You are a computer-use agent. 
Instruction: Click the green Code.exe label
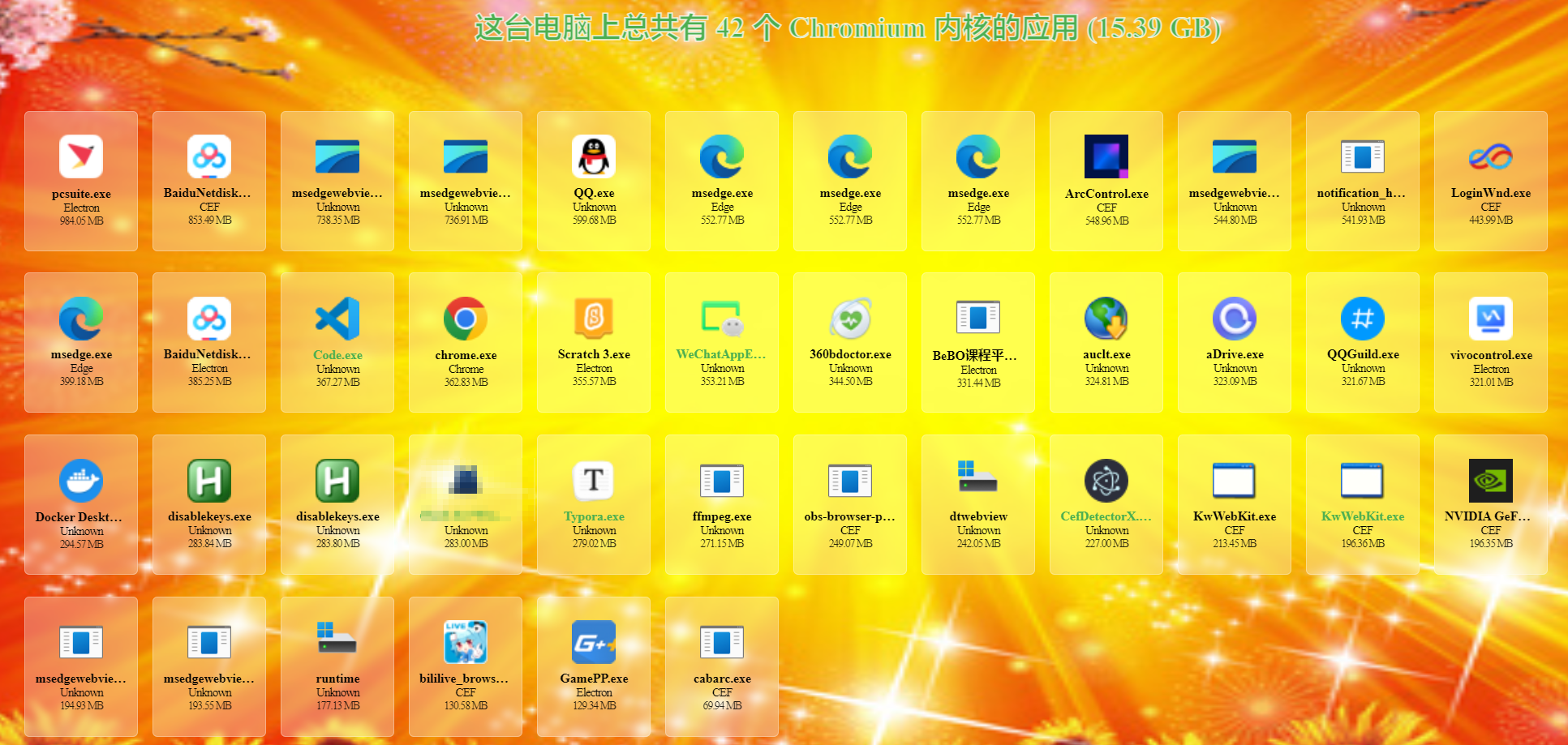coord(337,355)
